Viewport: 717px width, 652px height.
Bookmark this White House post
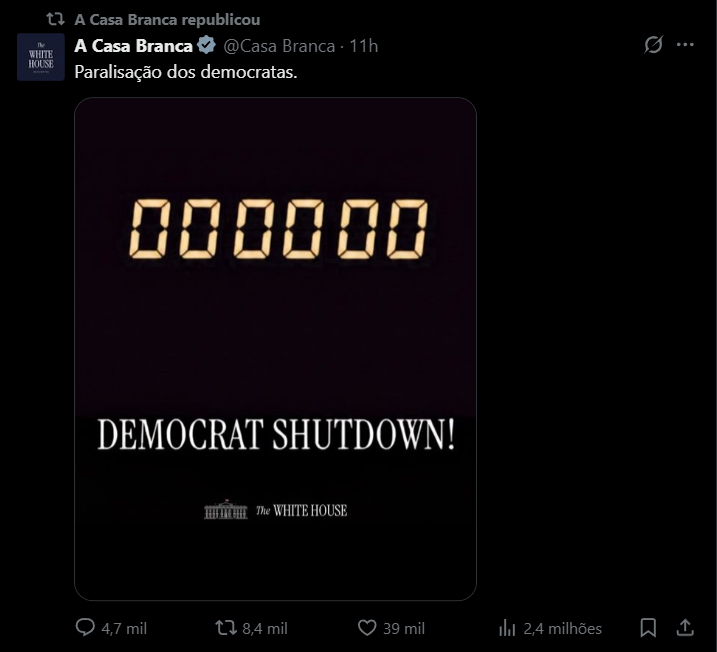pyautogui.click(x=648, y=628)
